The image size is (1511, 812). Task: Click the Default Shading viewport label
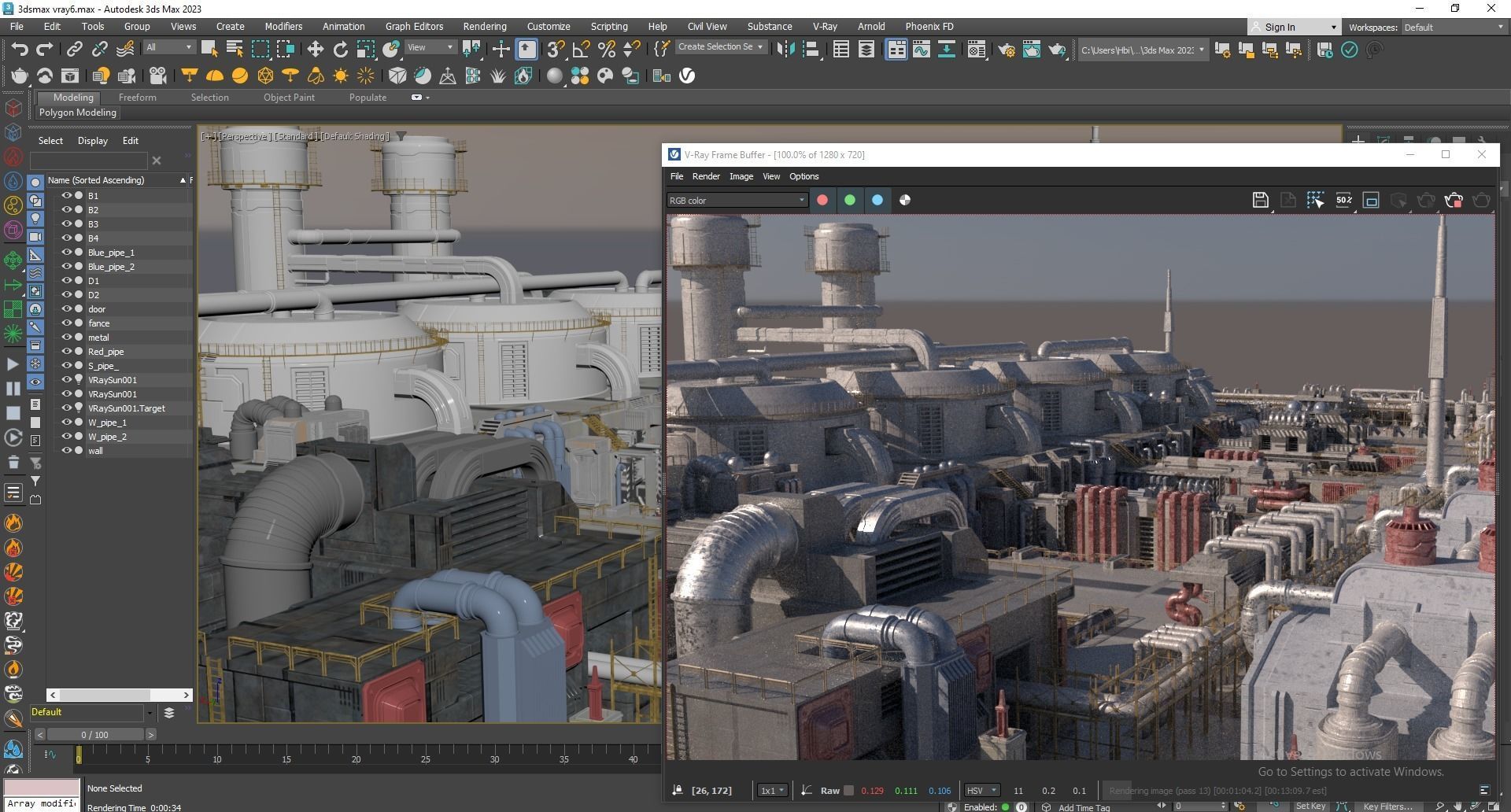[355, 136]
